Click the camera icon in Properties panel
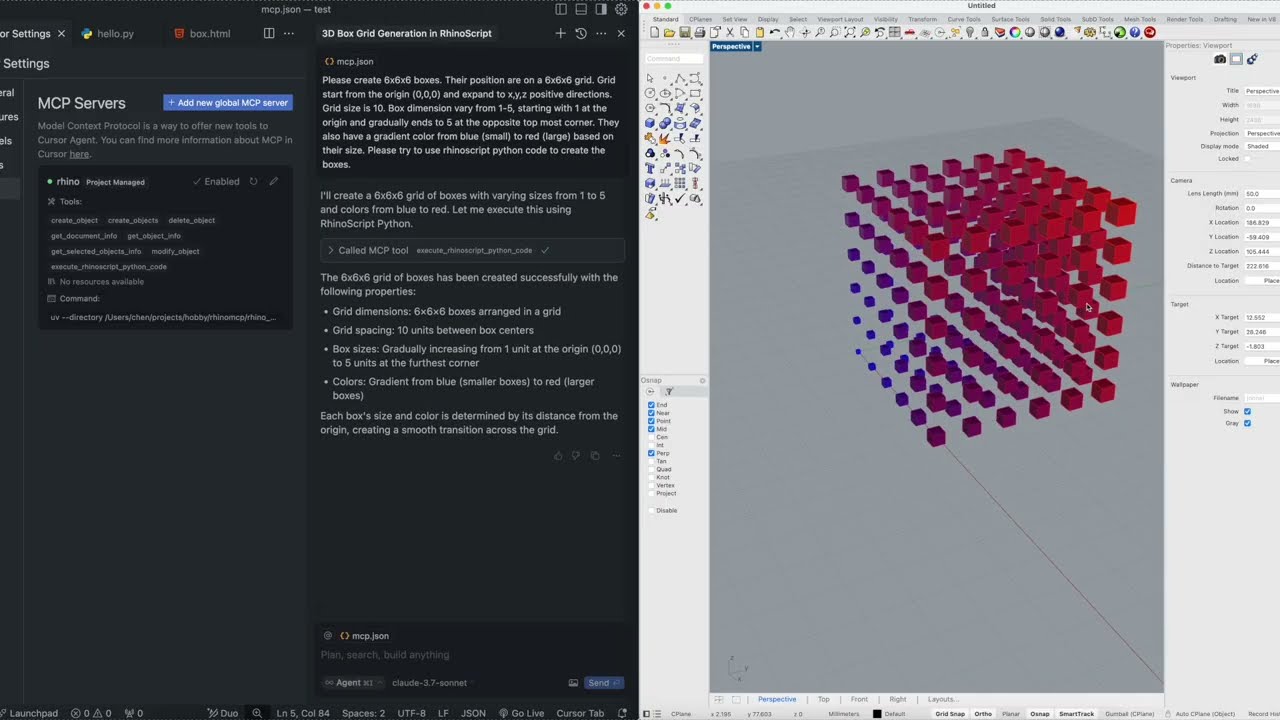This screenshot has width=1280, height=720. 1220,59
